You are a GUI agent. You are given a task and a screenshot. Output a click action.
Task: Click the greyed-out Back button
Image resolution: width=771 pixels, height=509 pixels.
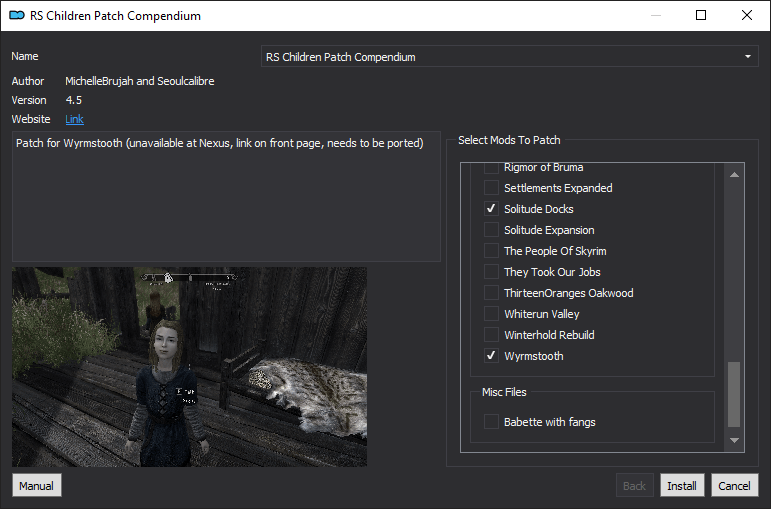click(x=635, y=486)
